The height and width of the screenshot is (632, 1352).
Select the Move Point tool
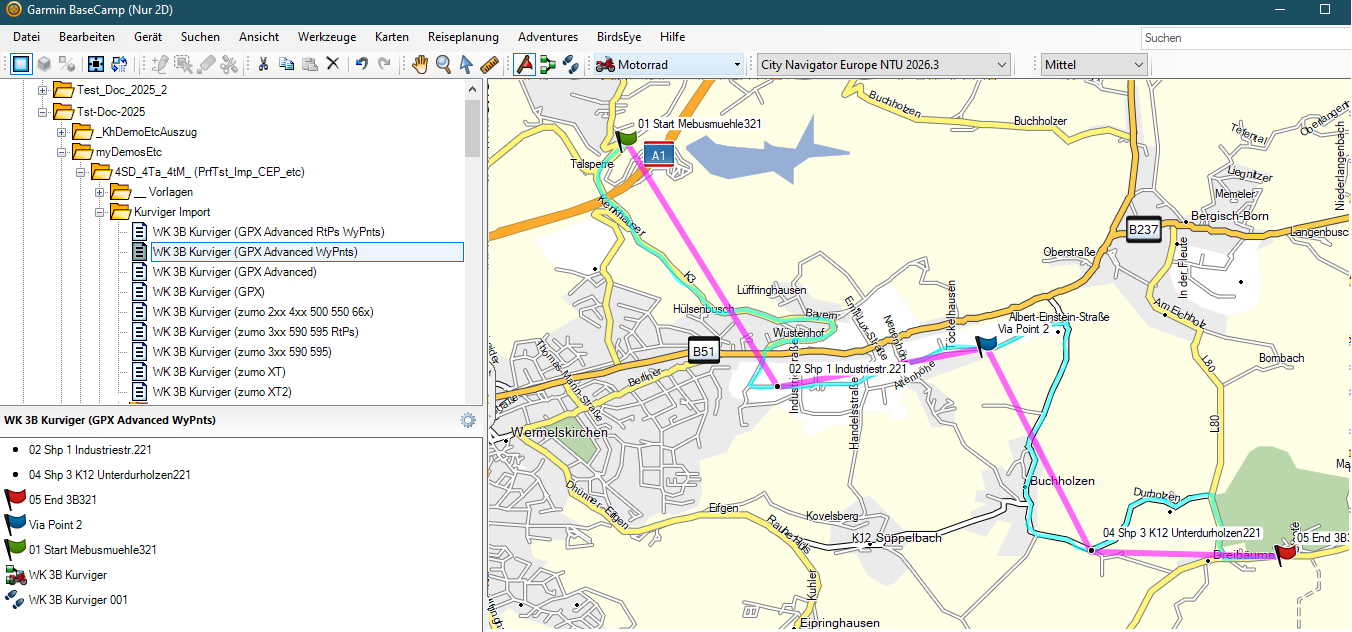coord(184,64)
